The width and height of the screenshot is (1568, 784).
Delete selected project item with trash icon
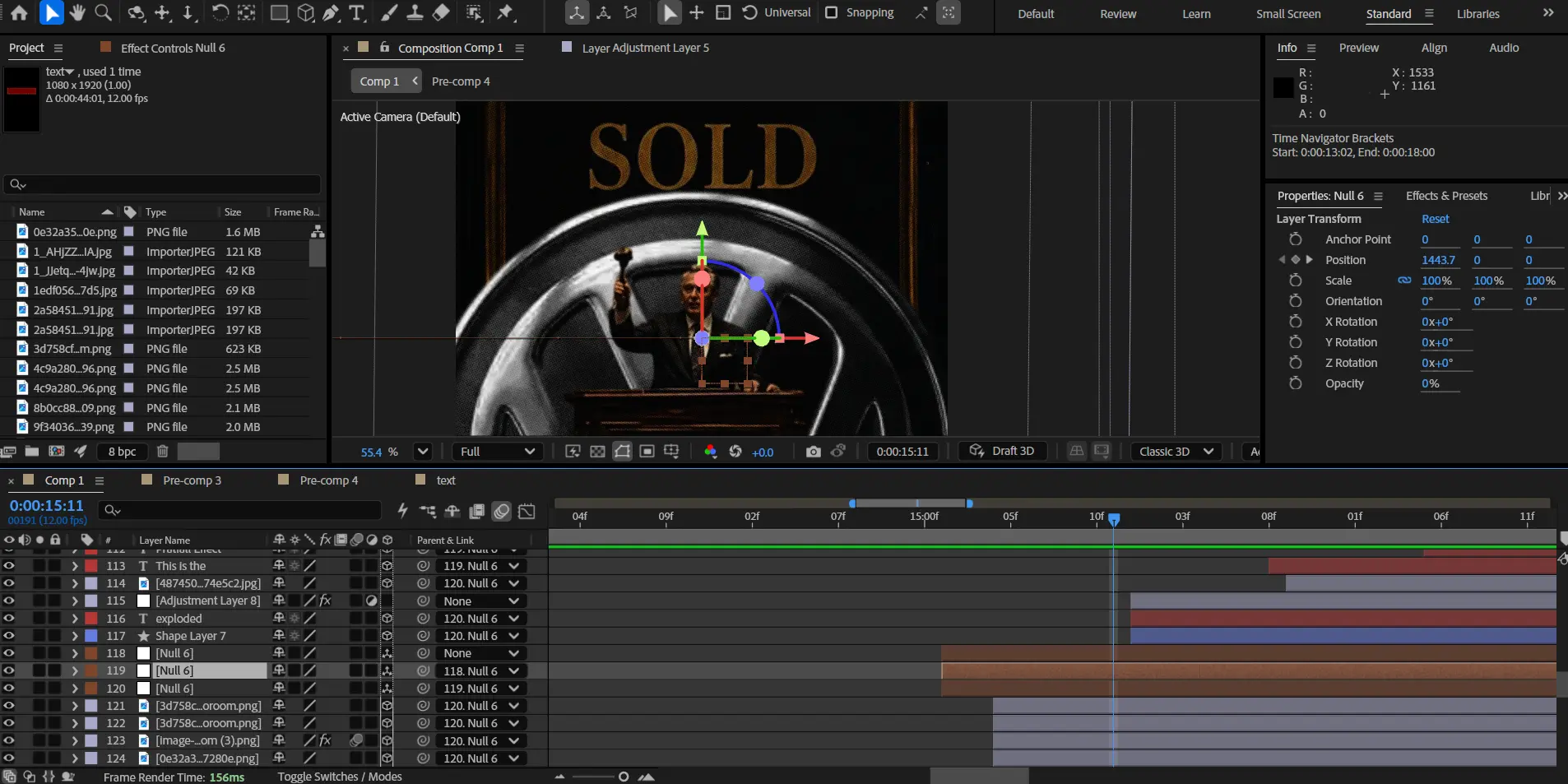(x=163, y=451)
